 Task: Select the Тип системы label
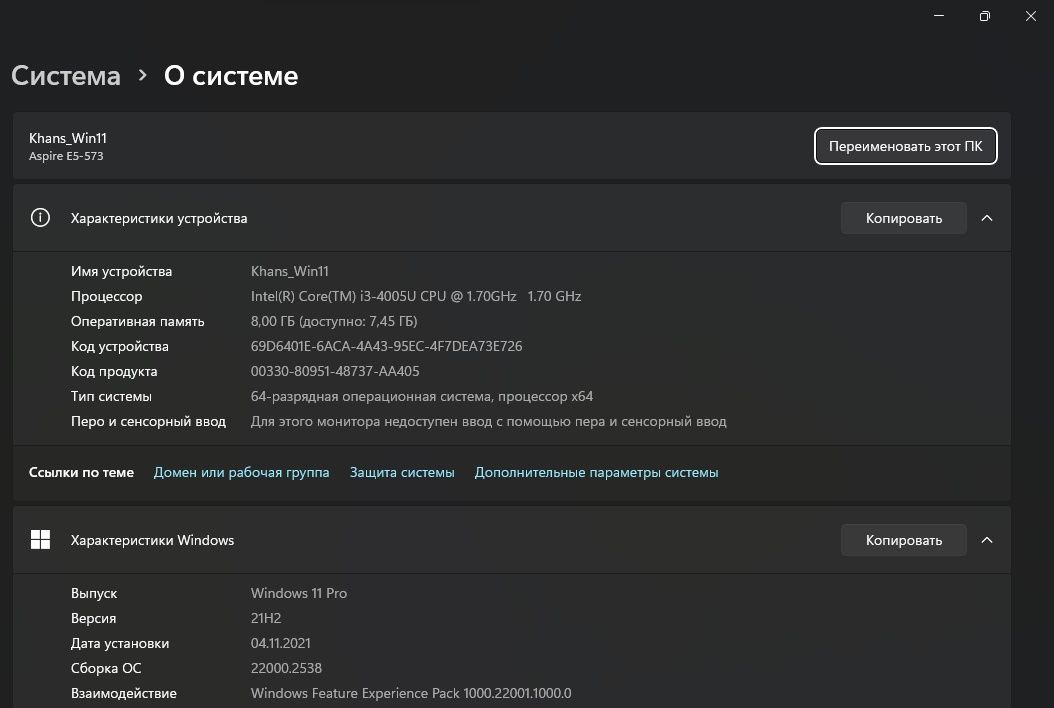pyautogui.click(x=111, y=396)
